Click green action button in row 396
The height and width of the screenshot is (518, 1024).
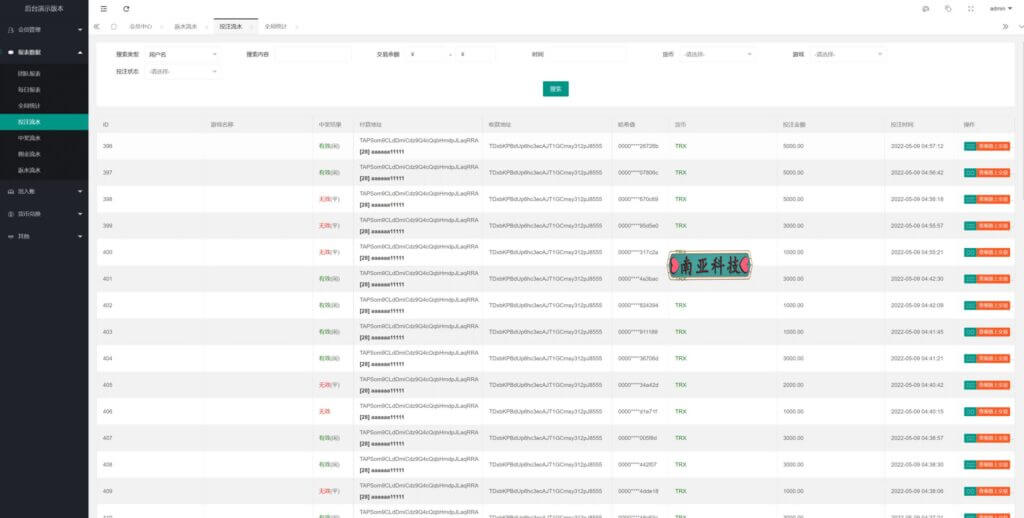point(970,146)
